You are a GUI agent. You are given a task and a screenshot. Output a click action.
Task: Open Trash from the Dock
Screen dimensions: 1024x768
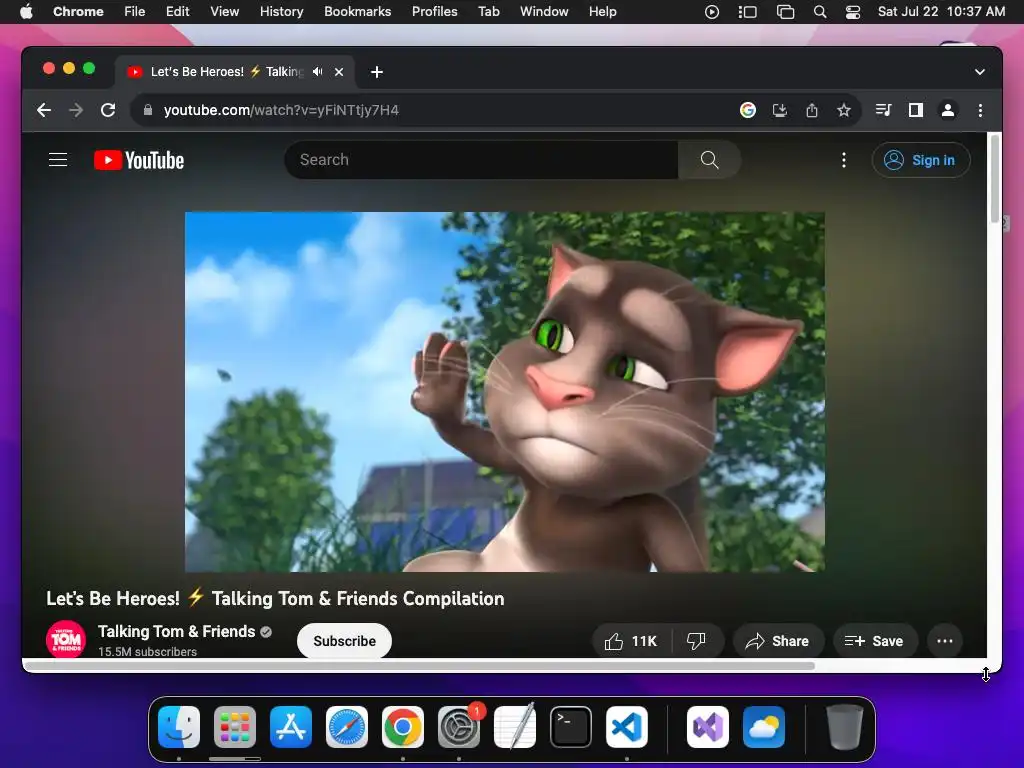click(845, 727)
